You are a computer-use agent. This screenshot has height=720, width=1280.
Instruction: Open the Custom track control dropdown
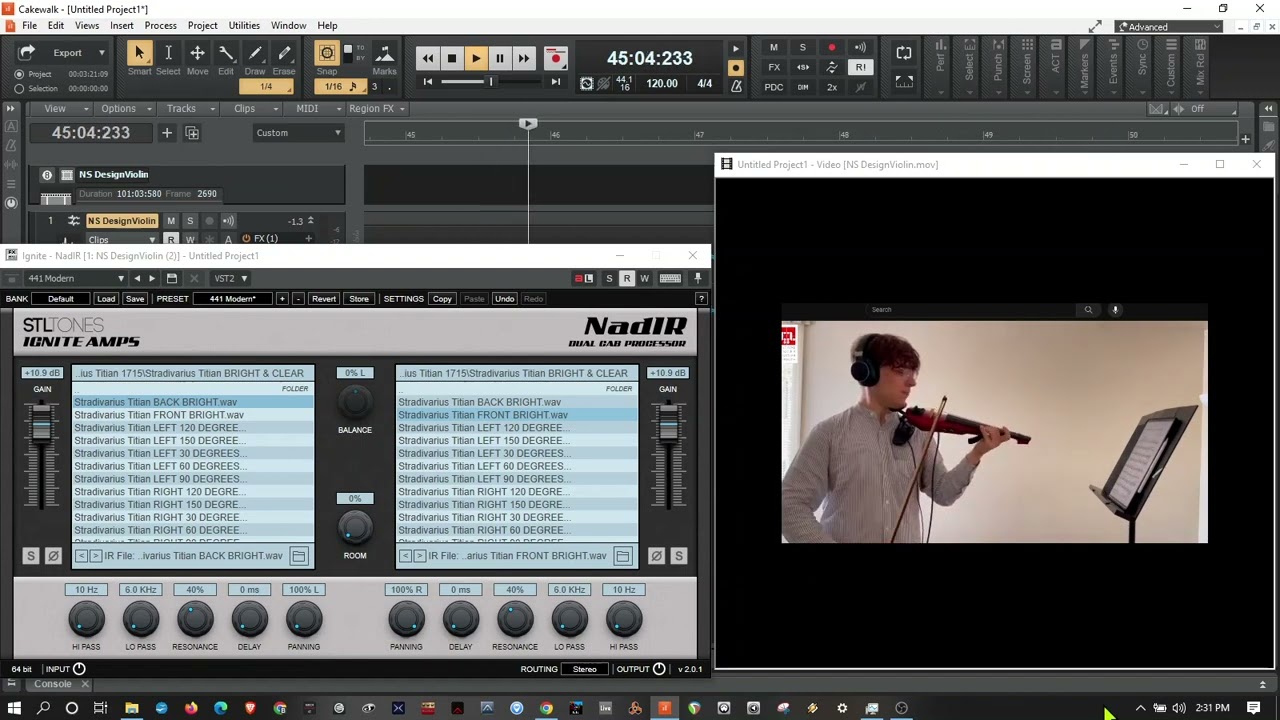pos(299,133)
